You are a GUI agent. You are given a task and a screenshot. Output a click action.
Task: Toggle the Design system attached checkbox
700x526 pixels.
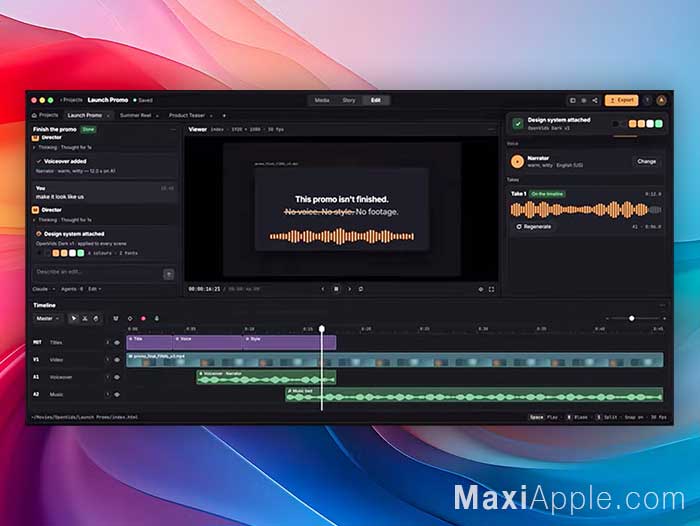pyautogui.click(x=518, y=124)
